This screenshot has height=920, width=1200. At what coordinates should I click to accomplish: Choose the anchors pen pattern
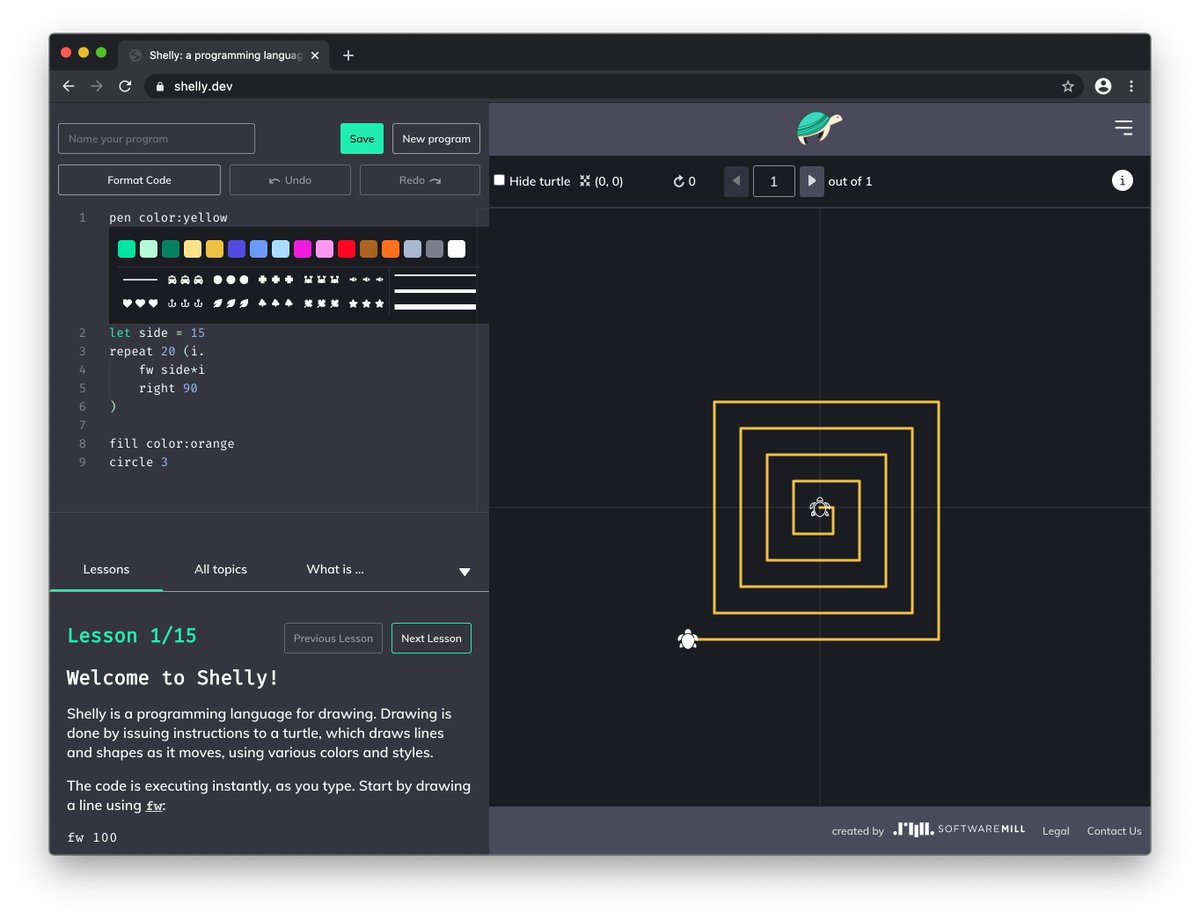pyautogui.click(x=185, y=303)
